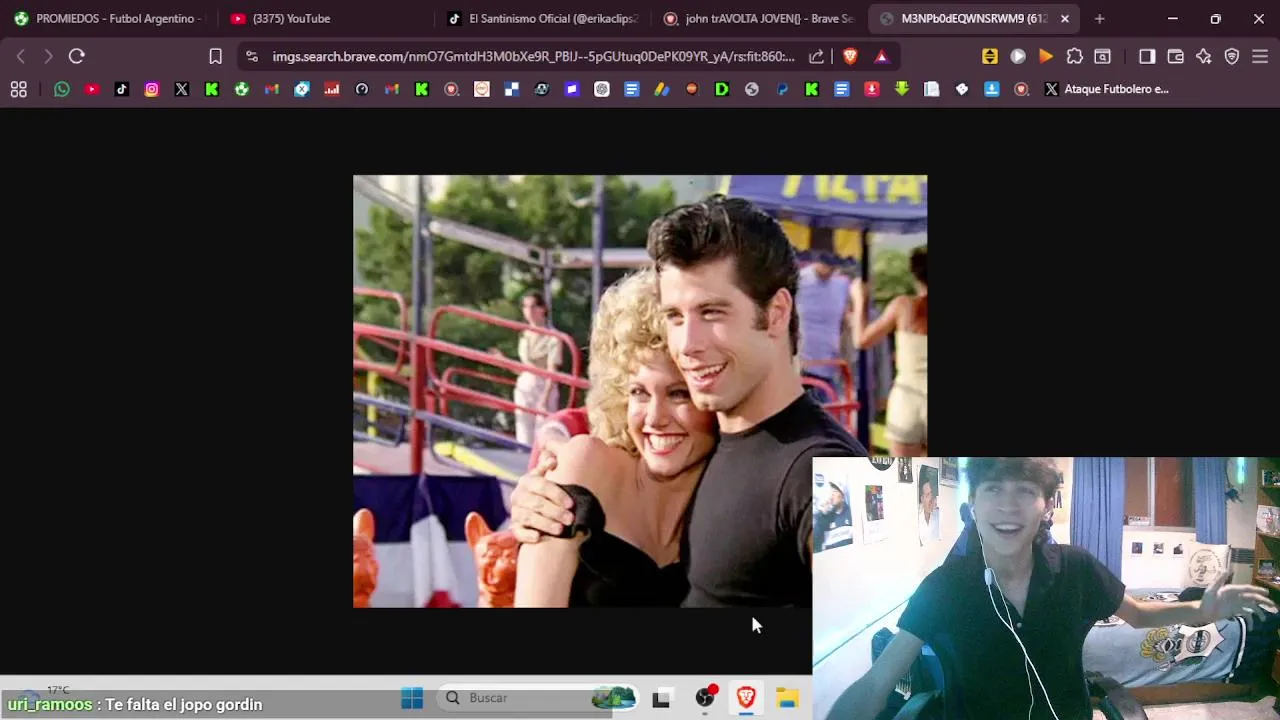Screen dimensions: 1280x720
Task: Click the Grease couple photo
Action: point(640,391)
